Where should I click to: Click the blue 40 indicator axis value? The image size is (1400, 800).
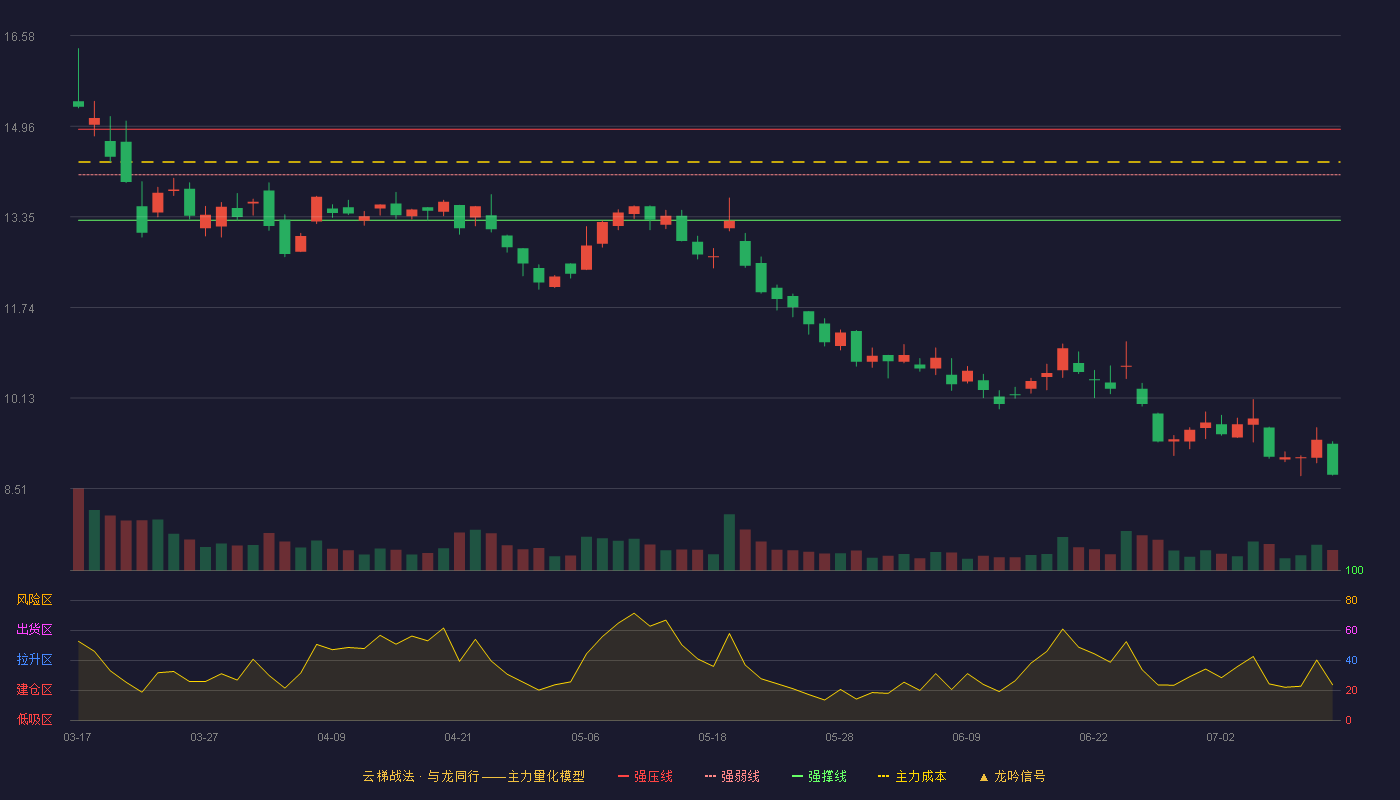pyautogui.click(x=1351, y=660)
